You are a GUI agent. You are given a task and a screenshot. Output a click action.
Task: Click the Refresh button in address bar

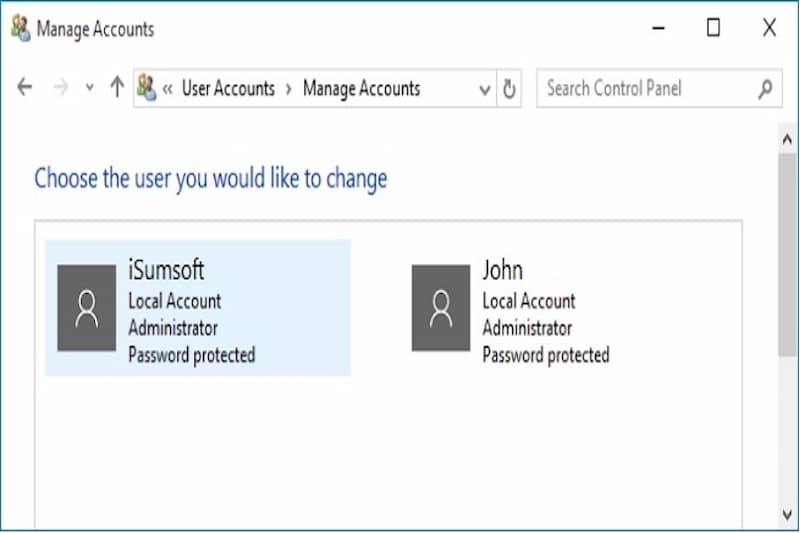(509, 89)
